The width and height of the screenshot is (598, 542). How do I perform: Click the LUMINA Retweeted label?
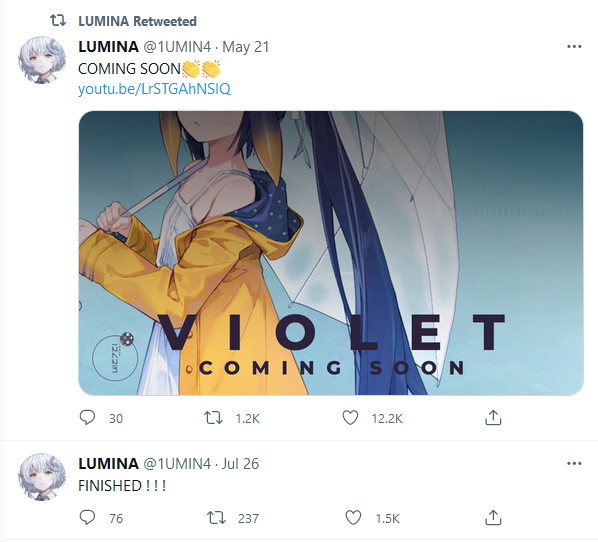tap(137, 21)
